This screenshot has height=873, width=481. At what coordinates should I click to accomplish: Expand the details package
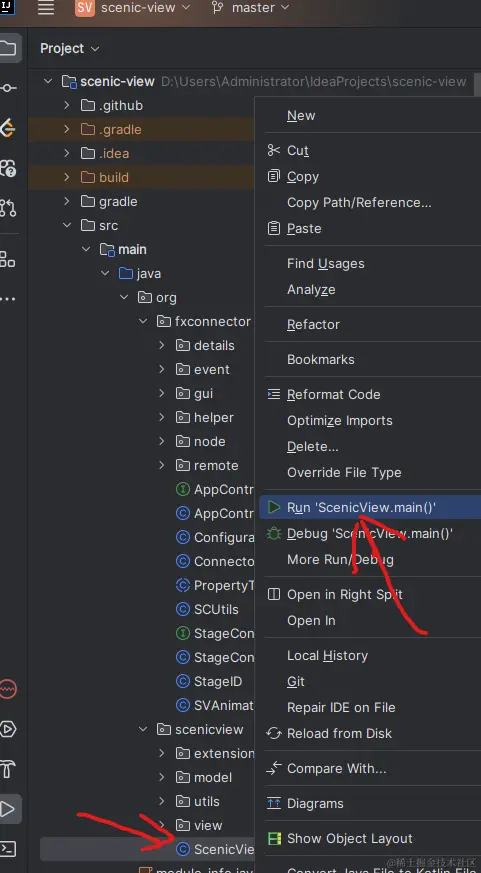pyautogui.click(x=161, y=345)
